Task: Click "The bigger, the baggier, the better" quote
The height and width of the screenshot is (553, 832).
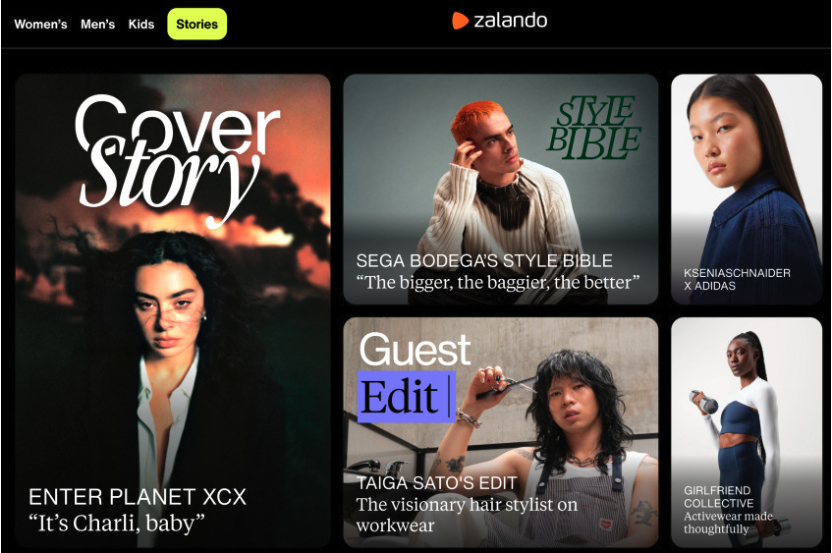Action: click(x=498, y=282)
